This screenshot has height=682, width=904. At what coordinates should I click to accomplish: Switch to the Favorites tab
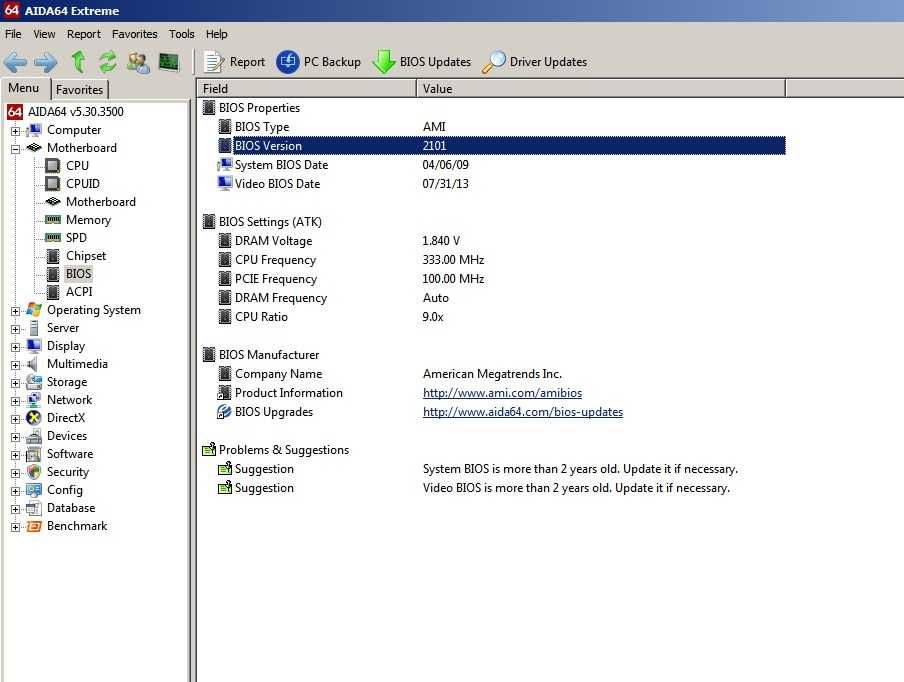[x=80, y=89]
